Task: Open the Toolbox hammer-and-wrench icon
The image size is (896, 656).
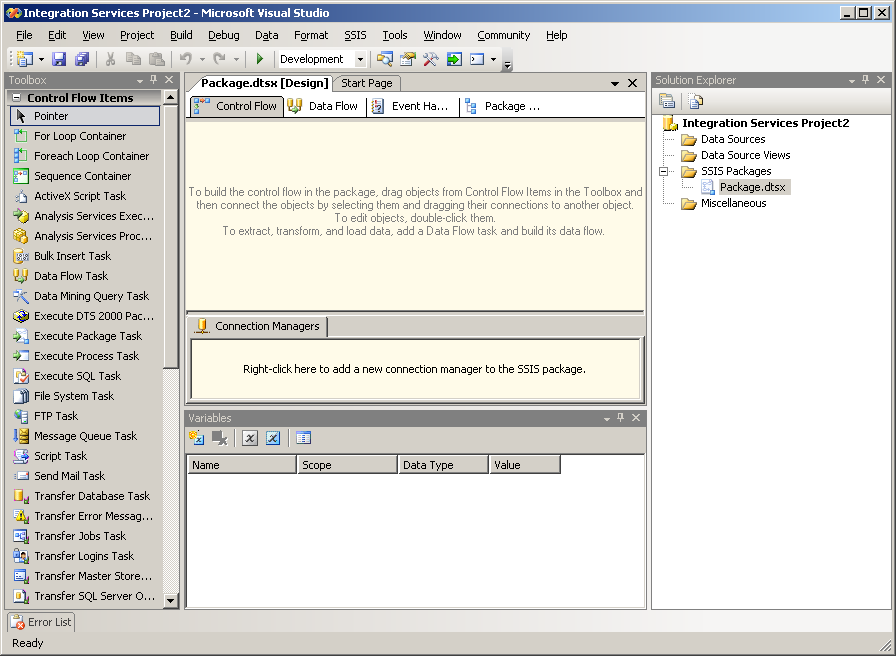Action: (x=430, y=59)
